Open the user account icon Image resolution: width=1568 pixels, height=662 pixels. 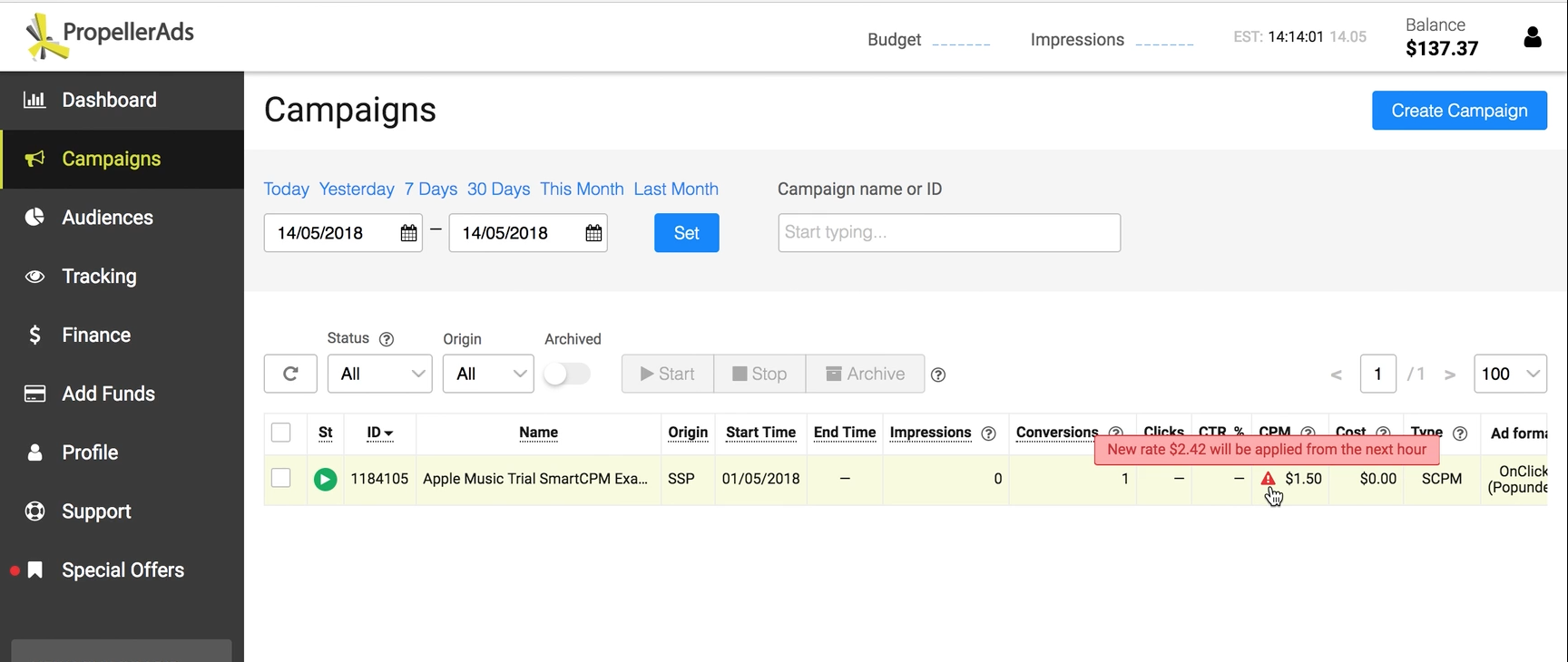point(1533,37)
